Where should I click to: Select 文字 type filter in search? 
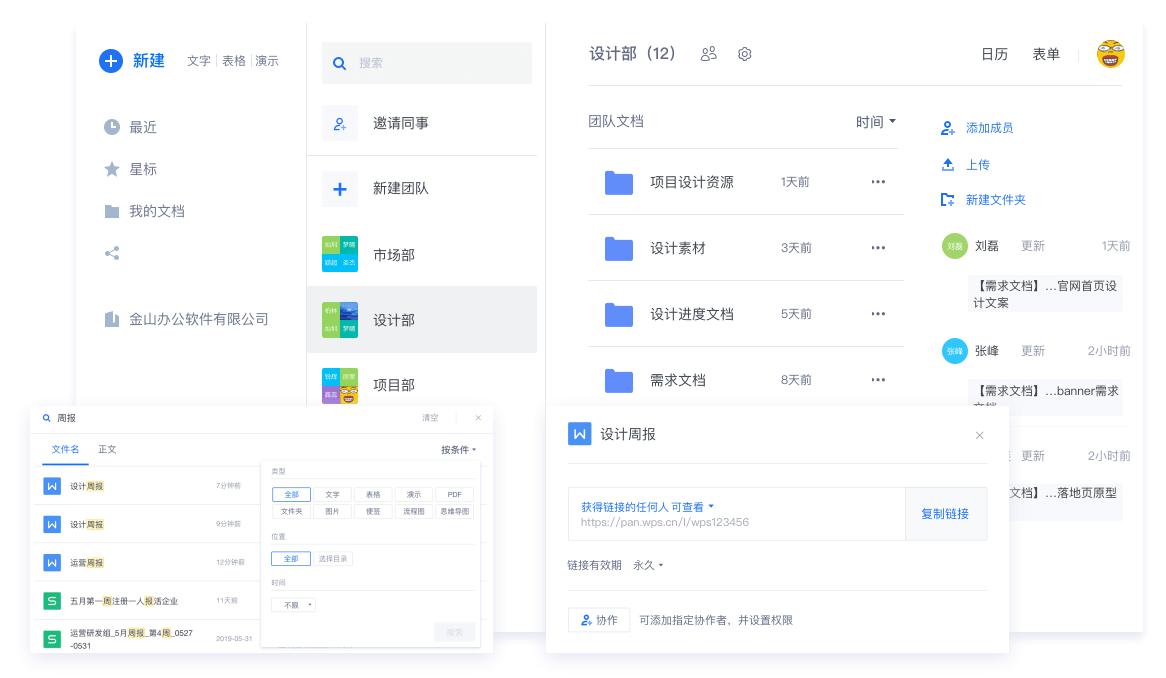coord(333,494)
